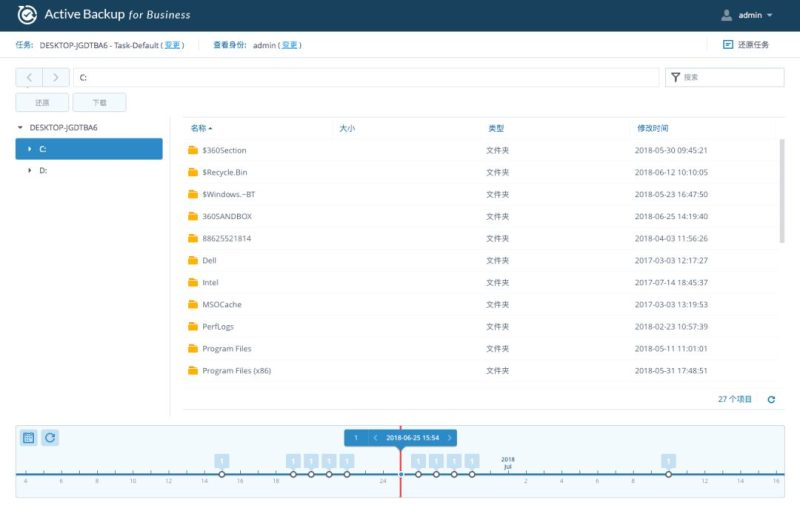Select the June 20 backup point on timeline
The image size is (800, 508).
click(311, 474)
